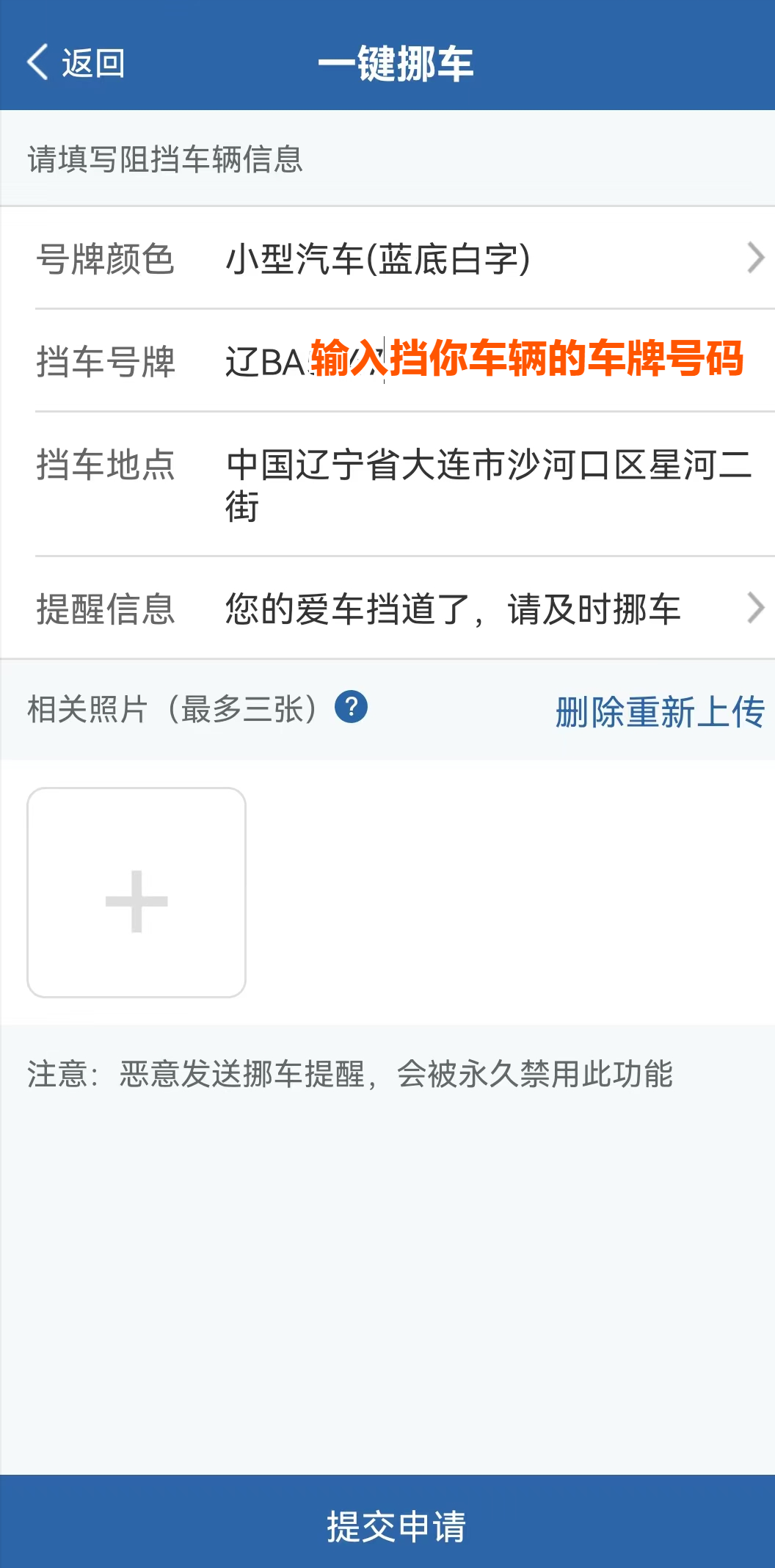The image size is (775, 1568).
Task: Tap the arrow icon on the reminder row
Action: (x=756, y=609)
